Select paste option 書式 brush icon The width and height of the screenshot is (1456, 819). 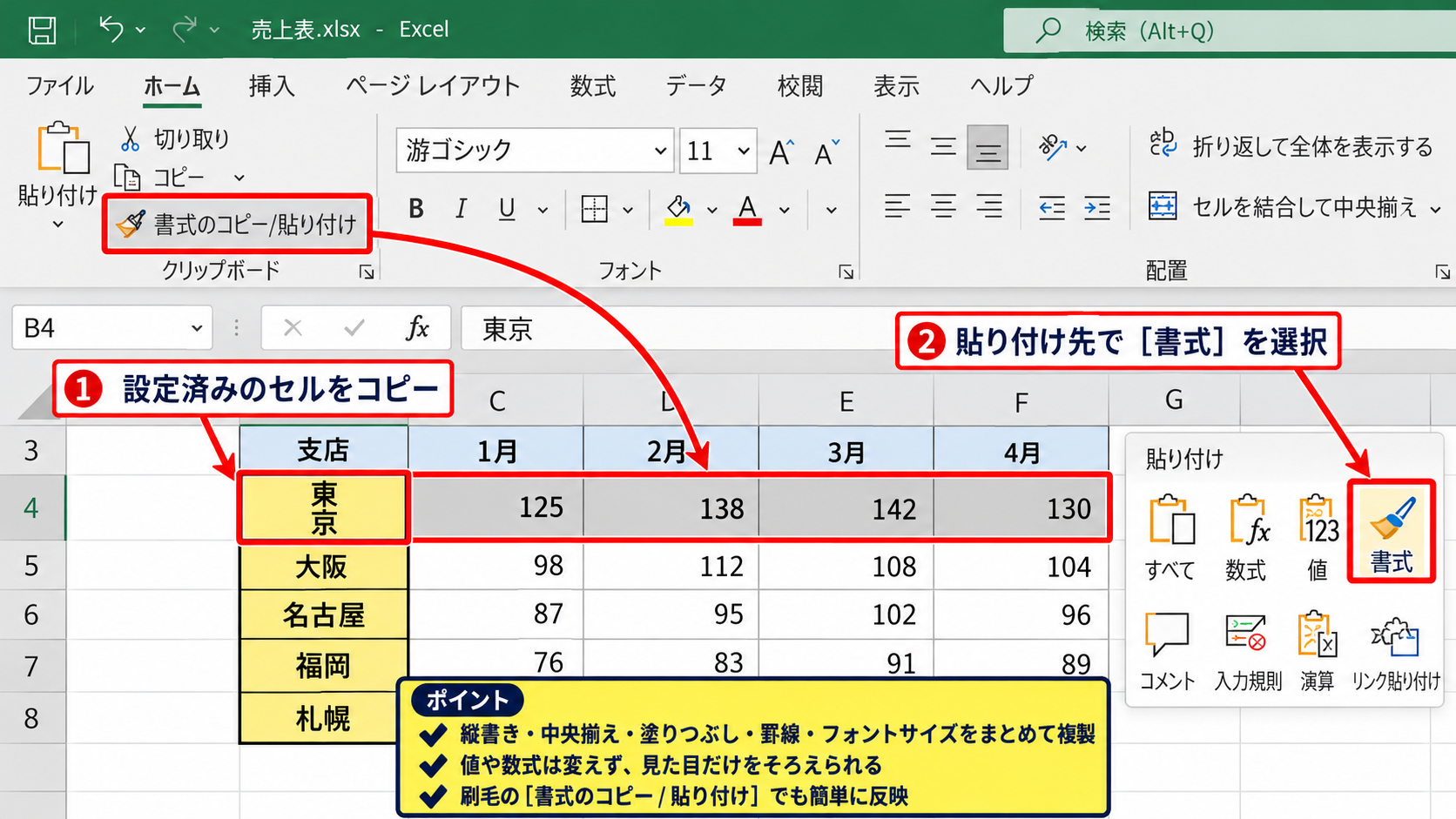point(1392,531)
